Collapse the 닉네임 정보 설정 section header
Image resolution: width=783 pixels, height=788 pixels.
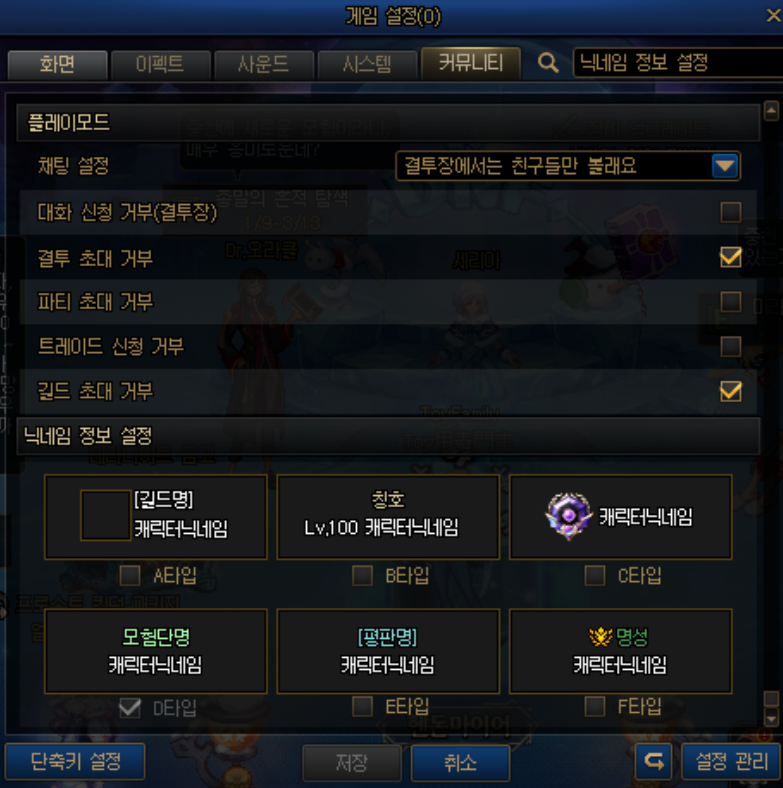(388, 436)
